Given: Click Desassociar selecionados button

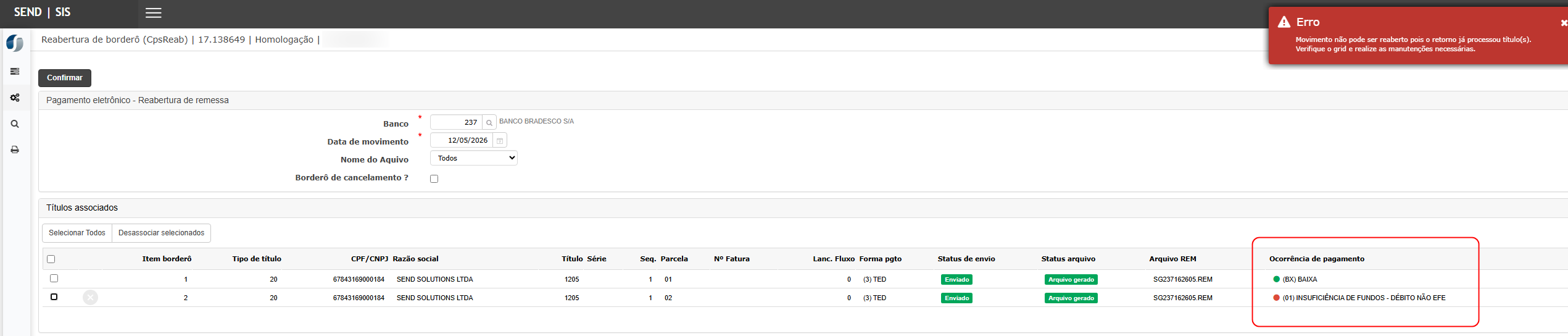Looking at the screenshot, I should click(161, 233).
